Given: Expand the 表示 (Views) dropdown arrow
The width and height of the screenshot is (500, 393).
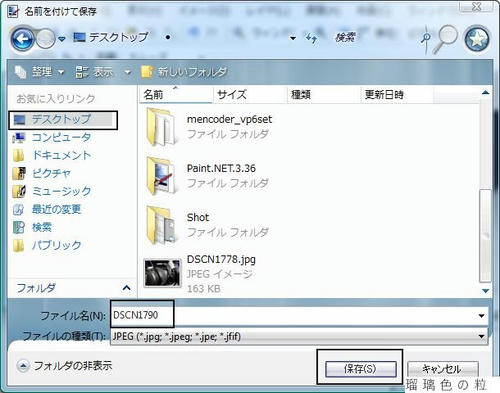Looking at the screenshot, I should [127, 72].
